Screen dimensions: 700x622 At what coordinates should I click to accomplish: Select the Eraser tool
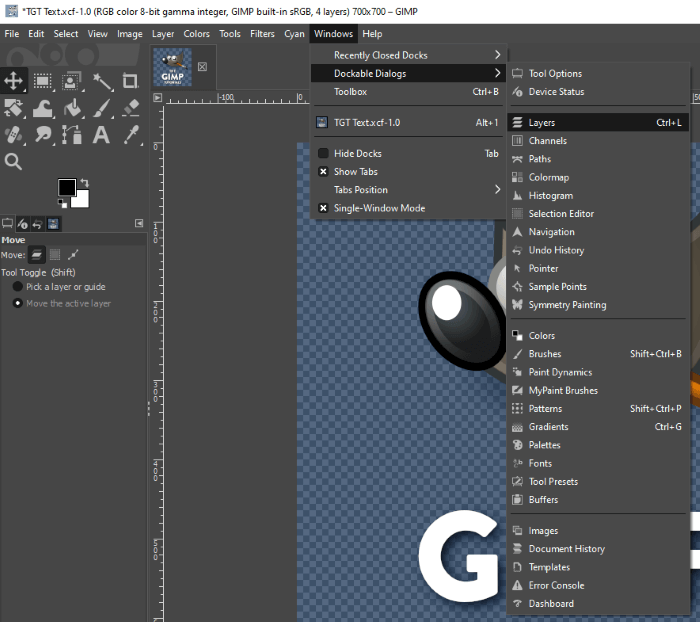[x=131, y=108]
